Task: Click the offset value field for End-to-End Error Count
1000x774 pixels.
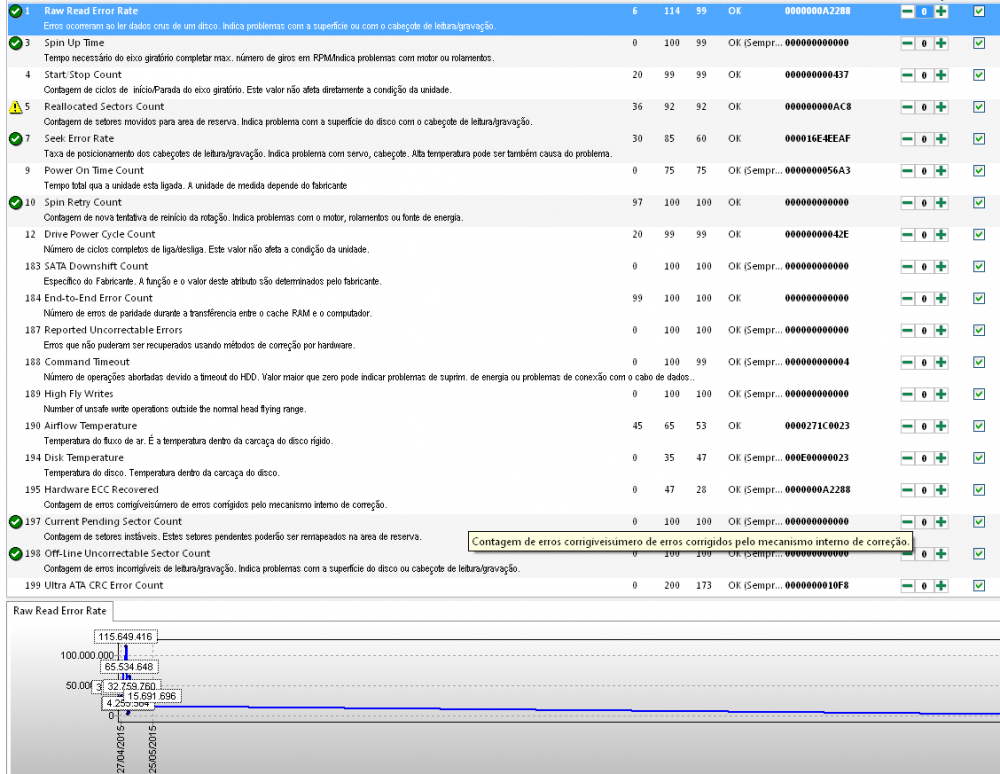Action: [924, 299]
